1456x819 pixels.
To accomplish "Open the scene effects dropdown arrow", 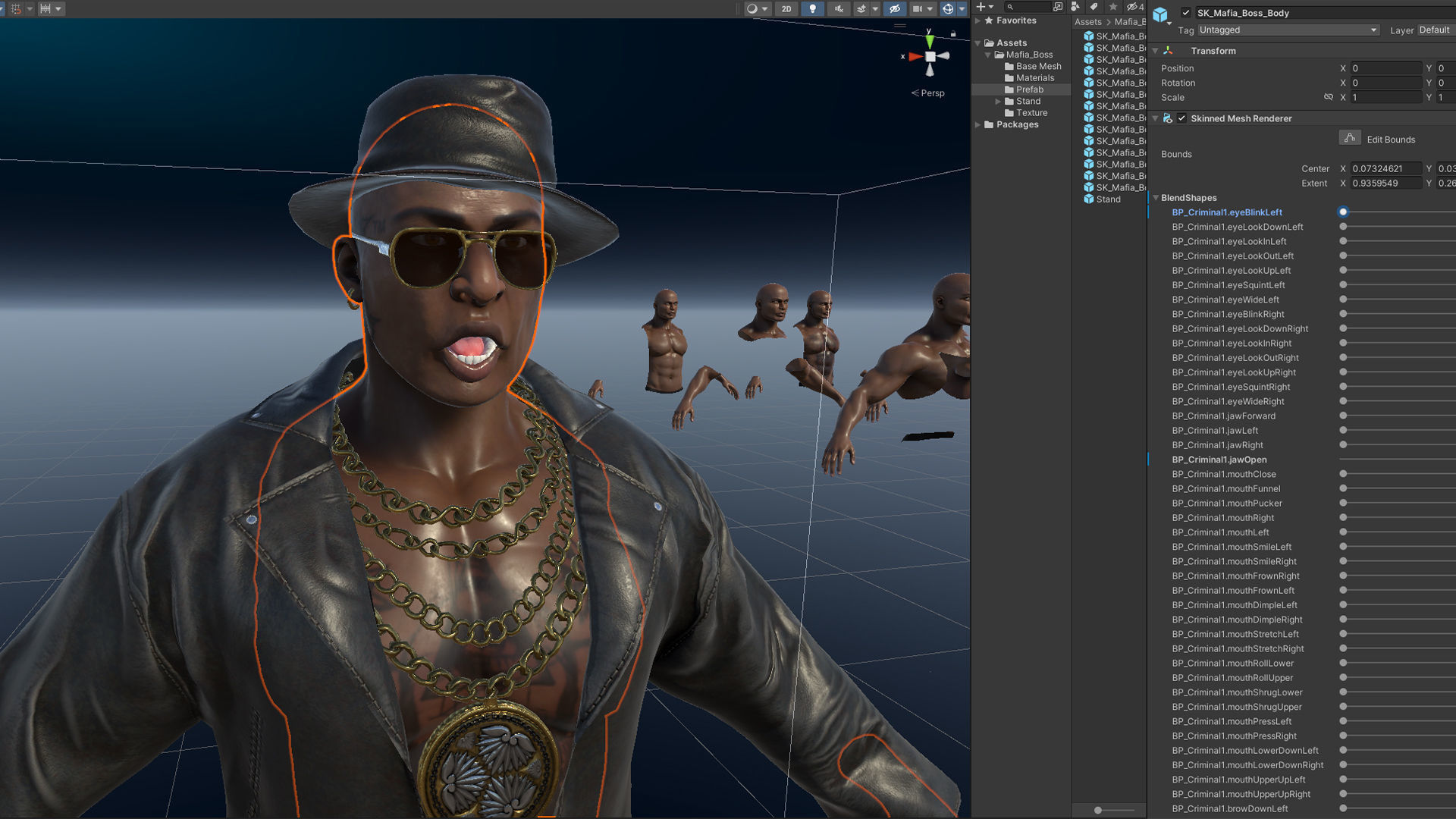I will (875, 9).
